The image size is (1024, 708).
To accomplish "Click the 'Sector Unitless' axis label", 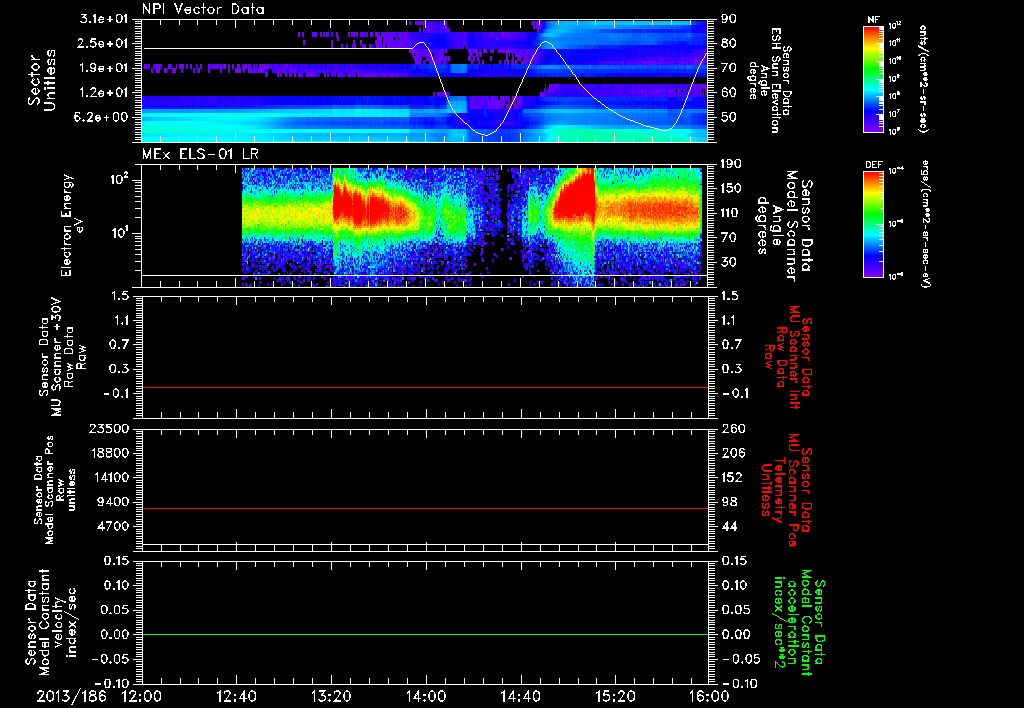I will pyautogui.click(x=42, y=80).
